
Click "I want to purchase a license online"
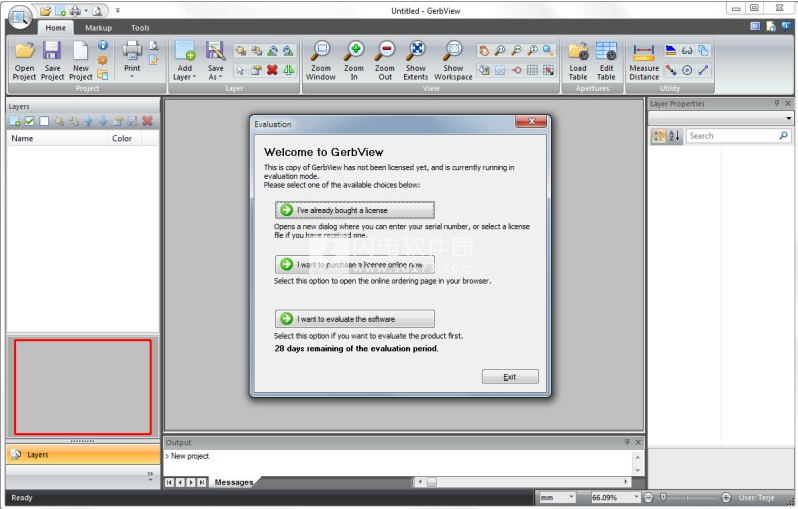tap(355, 264)
